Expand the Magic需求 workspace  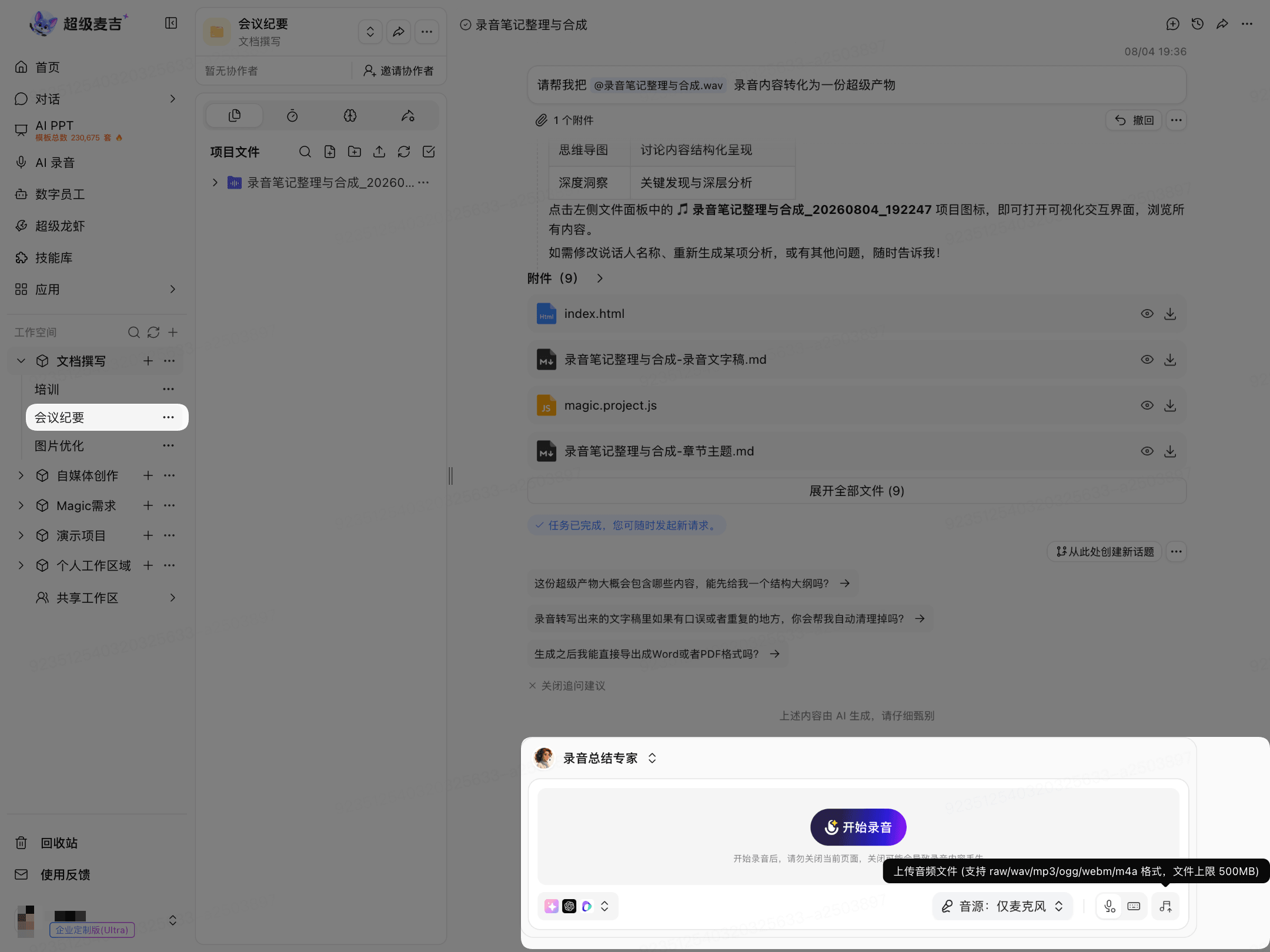coord(21,505)
